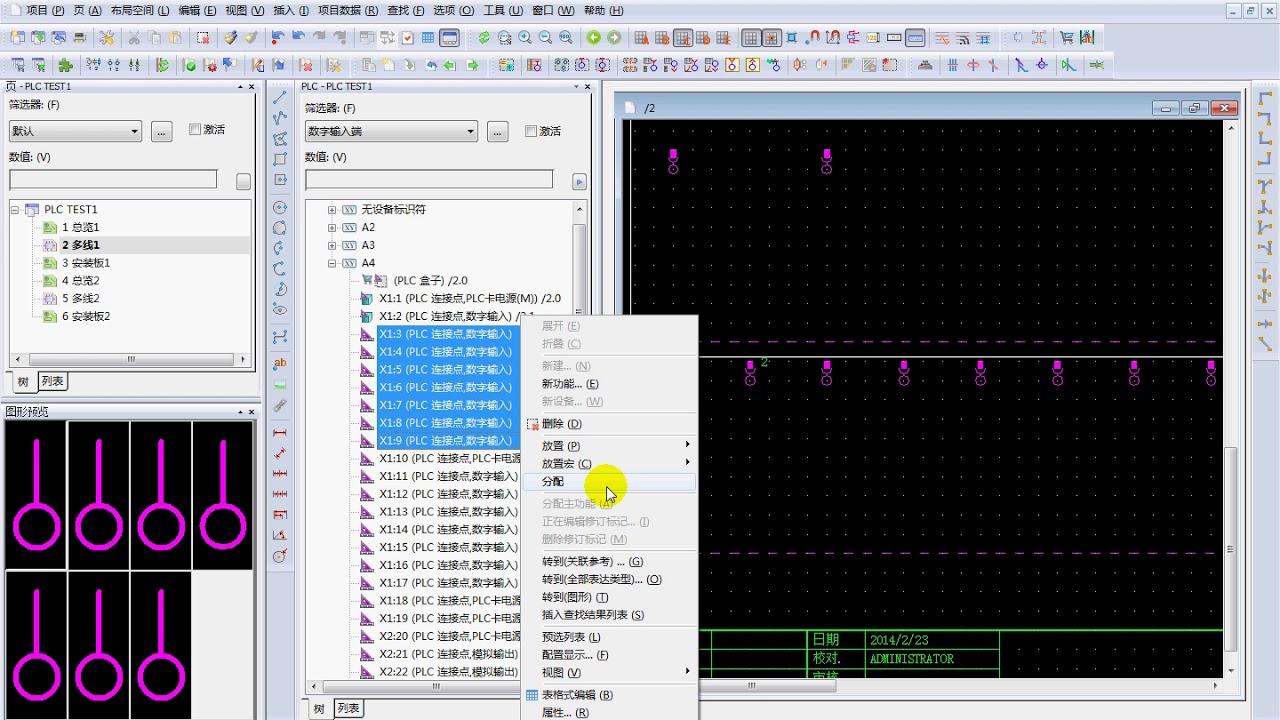Image resolution: width=1280 pixels, height=720 pixels.
Task: Click the green forward arrow icon
Action: pyautogui.click(x=614, y=38)
